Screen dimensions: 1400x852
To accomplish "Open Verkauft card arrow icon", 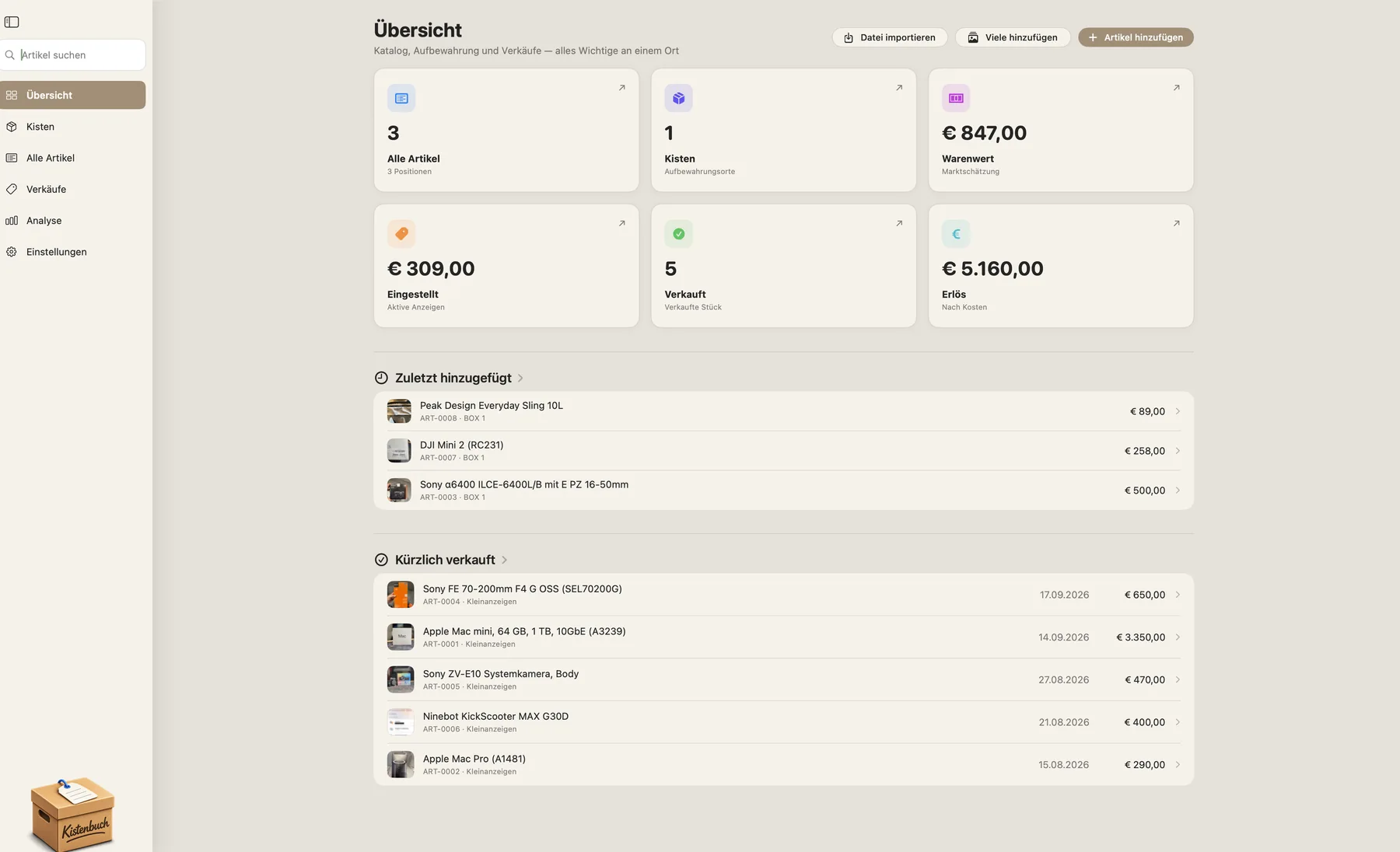I will click(x=899, y=223).
